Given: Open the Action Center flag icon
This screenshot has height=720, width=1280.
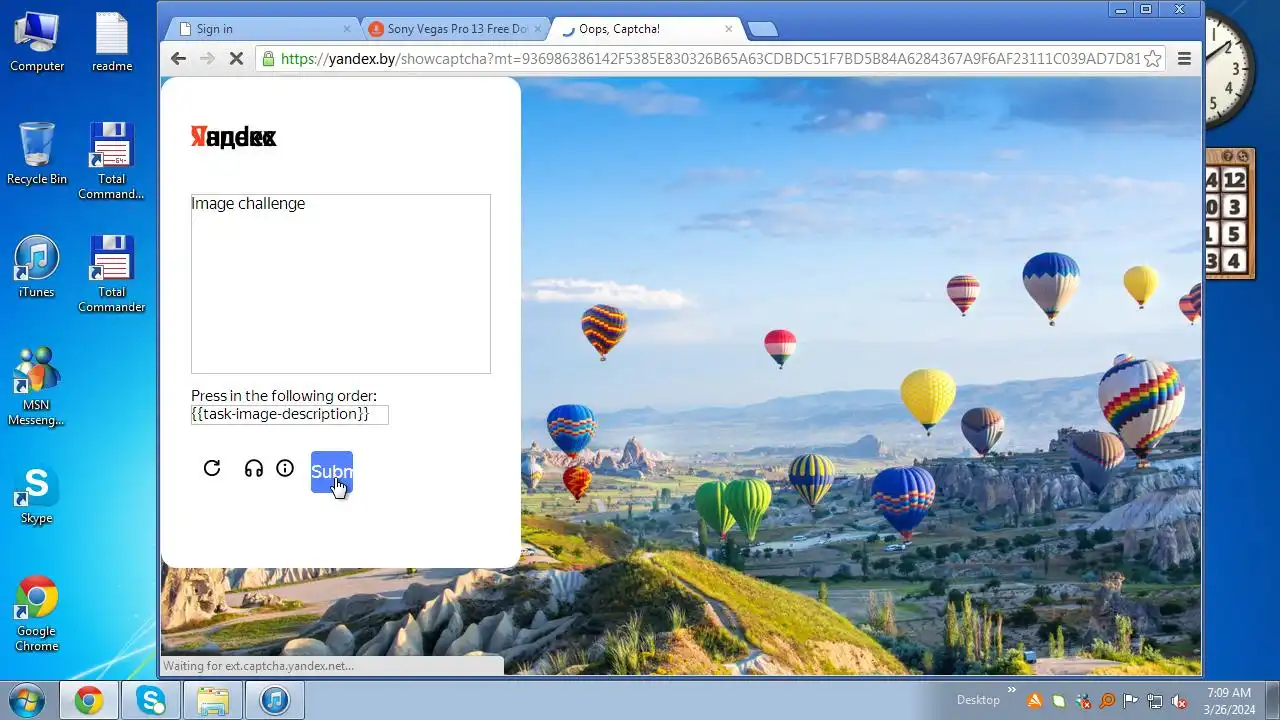Looking at the screenshot, I should click(1131, 700).
